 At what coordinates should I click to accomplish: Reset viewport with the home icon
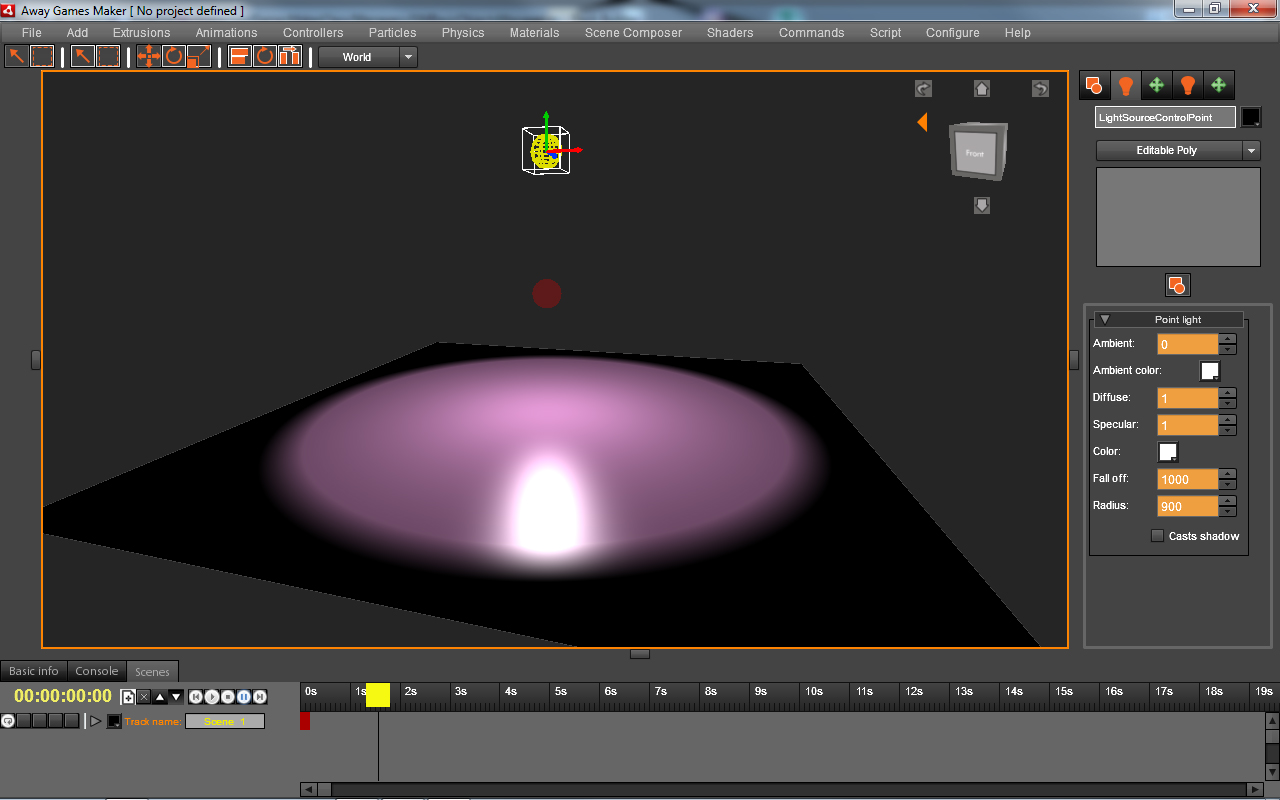982,89
